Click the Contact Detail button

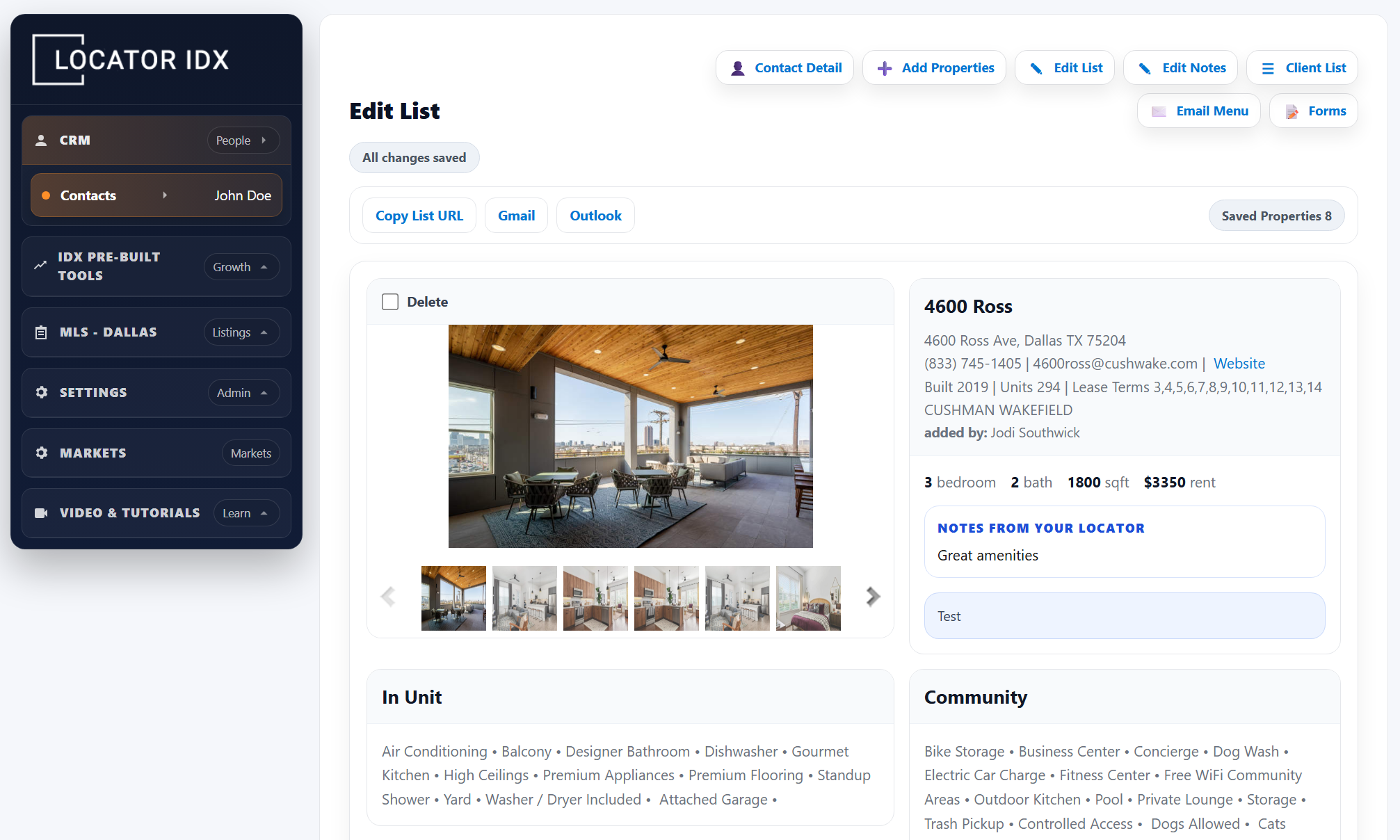click(x=785, y=68)
